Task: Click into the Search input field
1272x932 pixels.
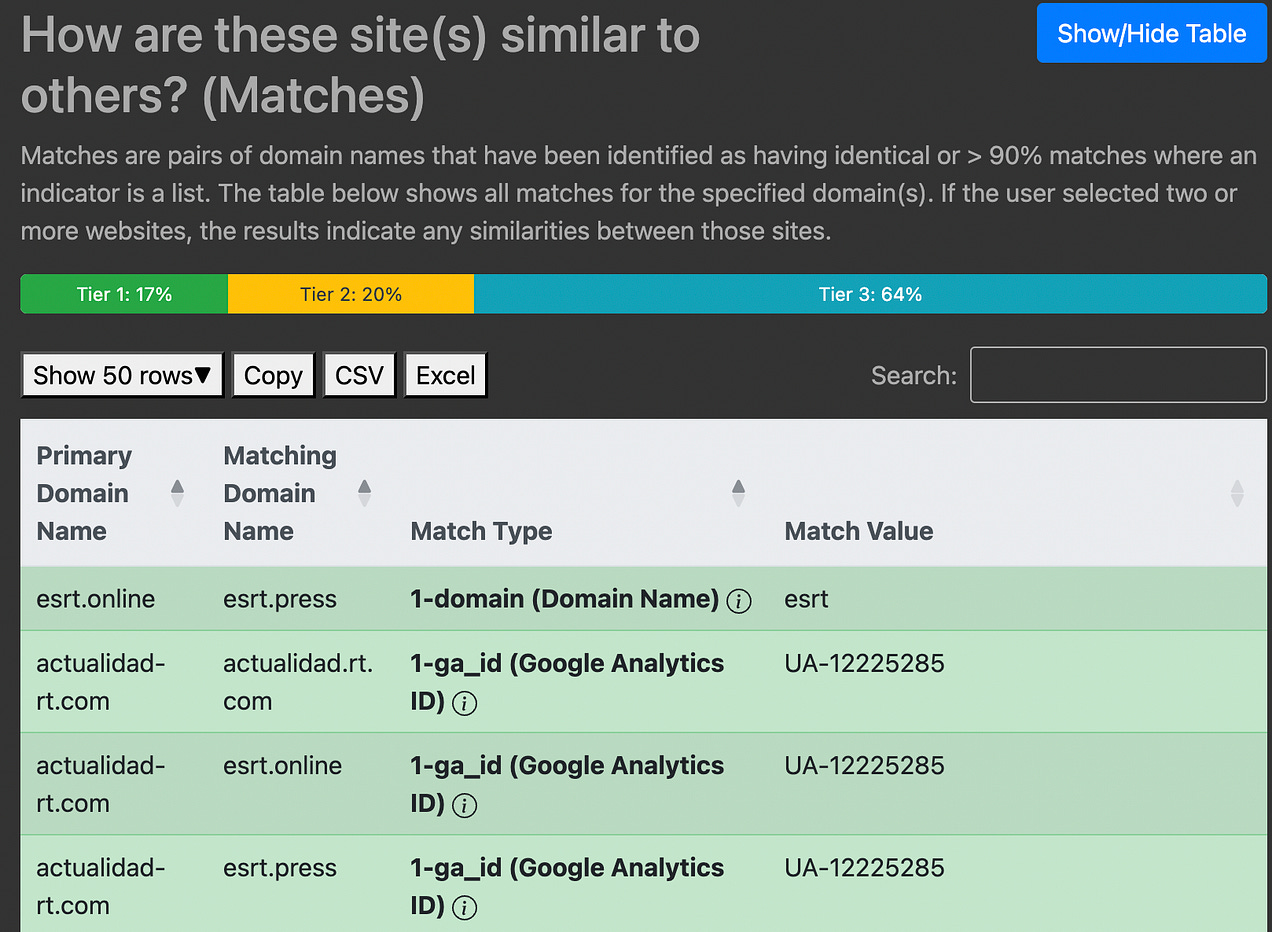Action: 1118,375
